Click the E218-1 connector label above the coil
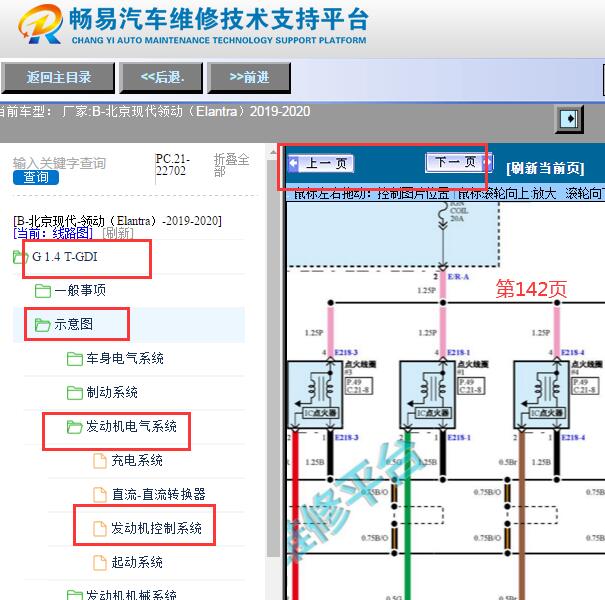Image resolution: width=605 pixels, height=600 pixels. point(459,352)
